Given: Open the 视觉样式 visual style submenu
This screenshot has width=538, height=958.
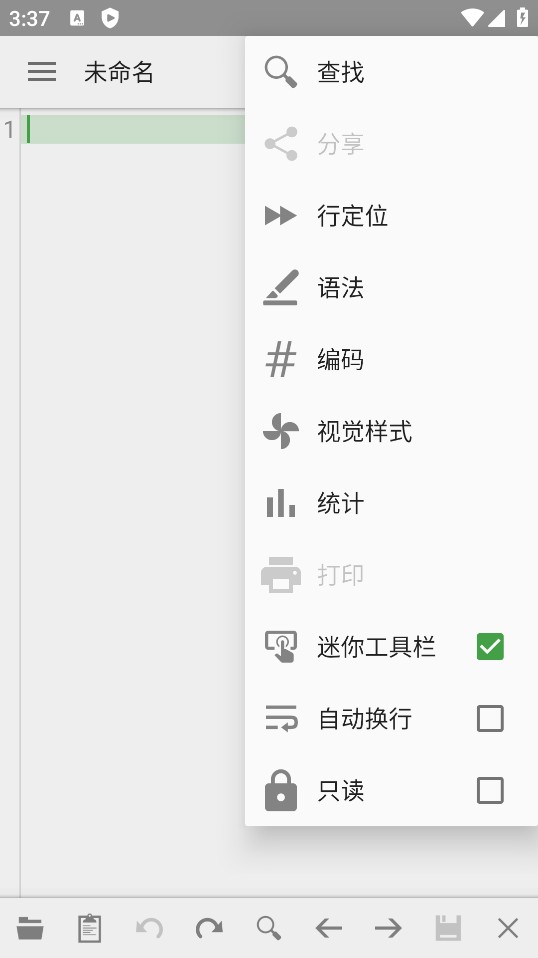Looking at the screenshot, I should click(x=391, y=431).
